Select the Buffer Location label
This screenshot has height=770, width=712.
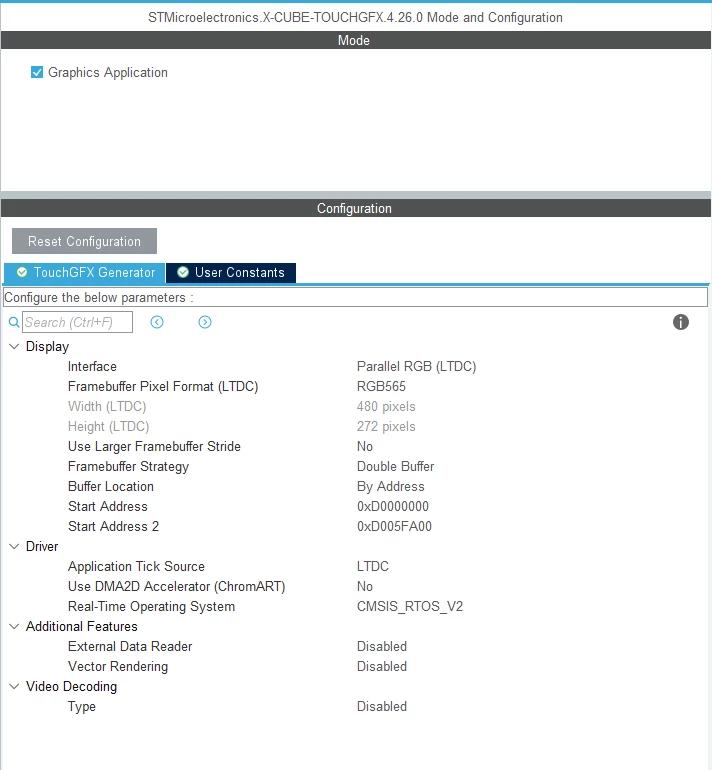tap(110, 486)
